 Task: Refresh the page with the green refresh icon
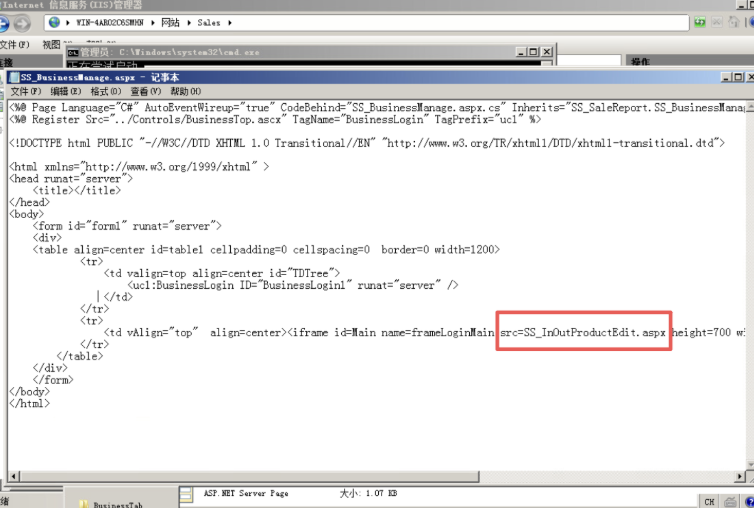(700, 22)
